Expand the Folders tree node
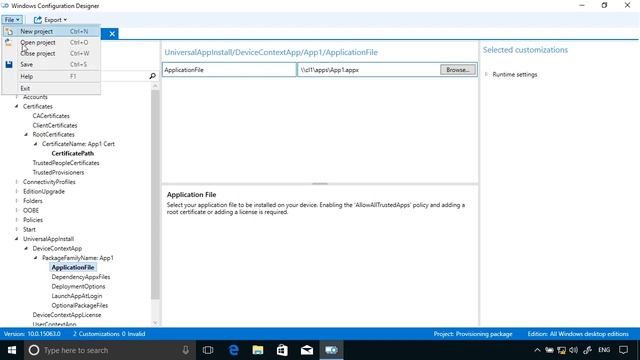This screenshot has height=360, width=640. click(x=17, y=201)
